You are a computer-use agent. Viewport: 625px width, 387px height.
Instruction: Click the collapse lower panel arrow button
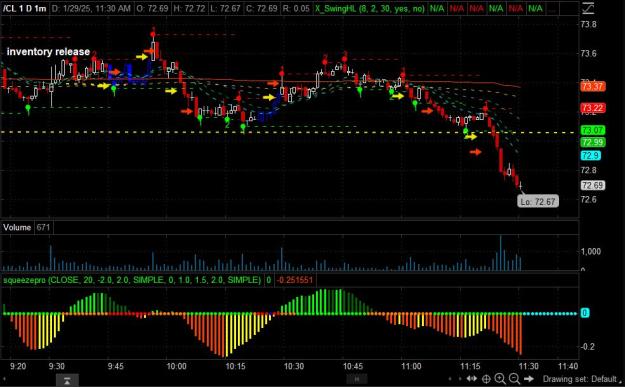point(67,380)
